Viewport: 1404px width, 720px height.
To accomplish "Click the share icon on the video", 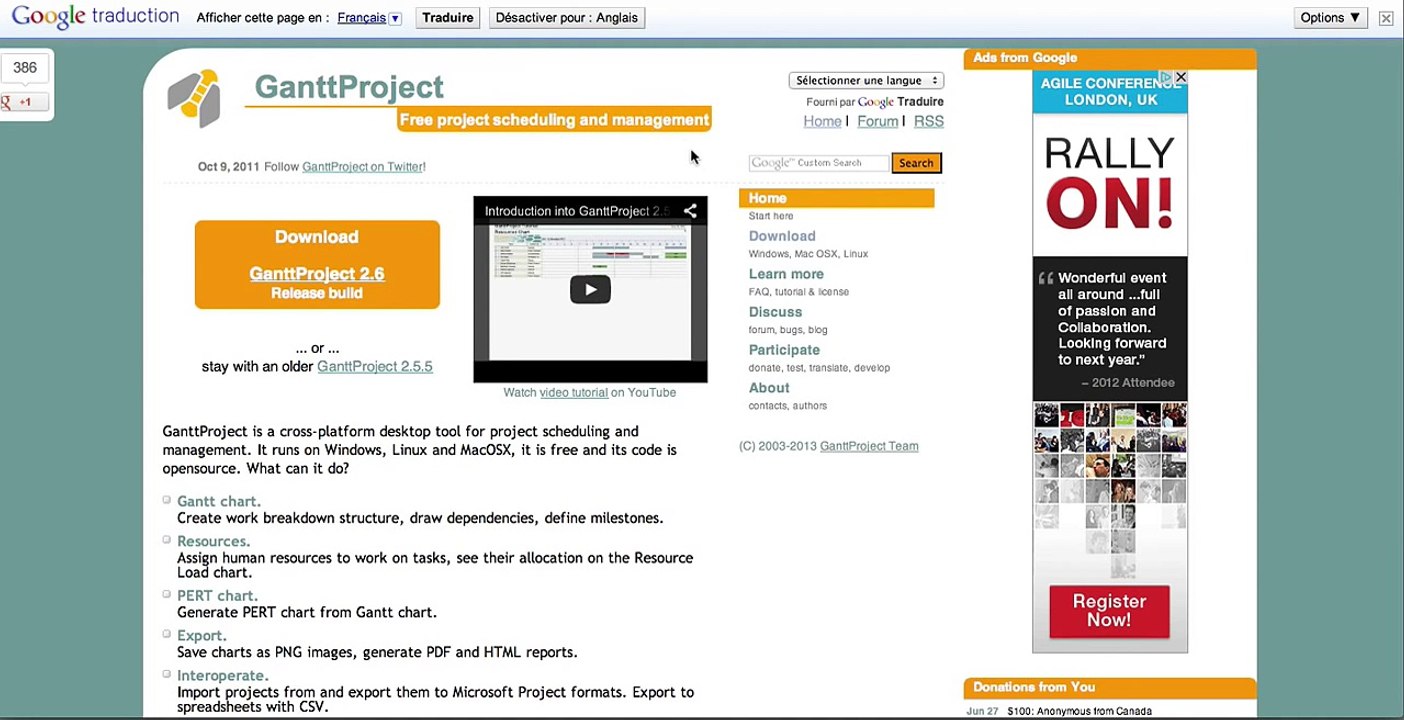I will tap(690, 211).
